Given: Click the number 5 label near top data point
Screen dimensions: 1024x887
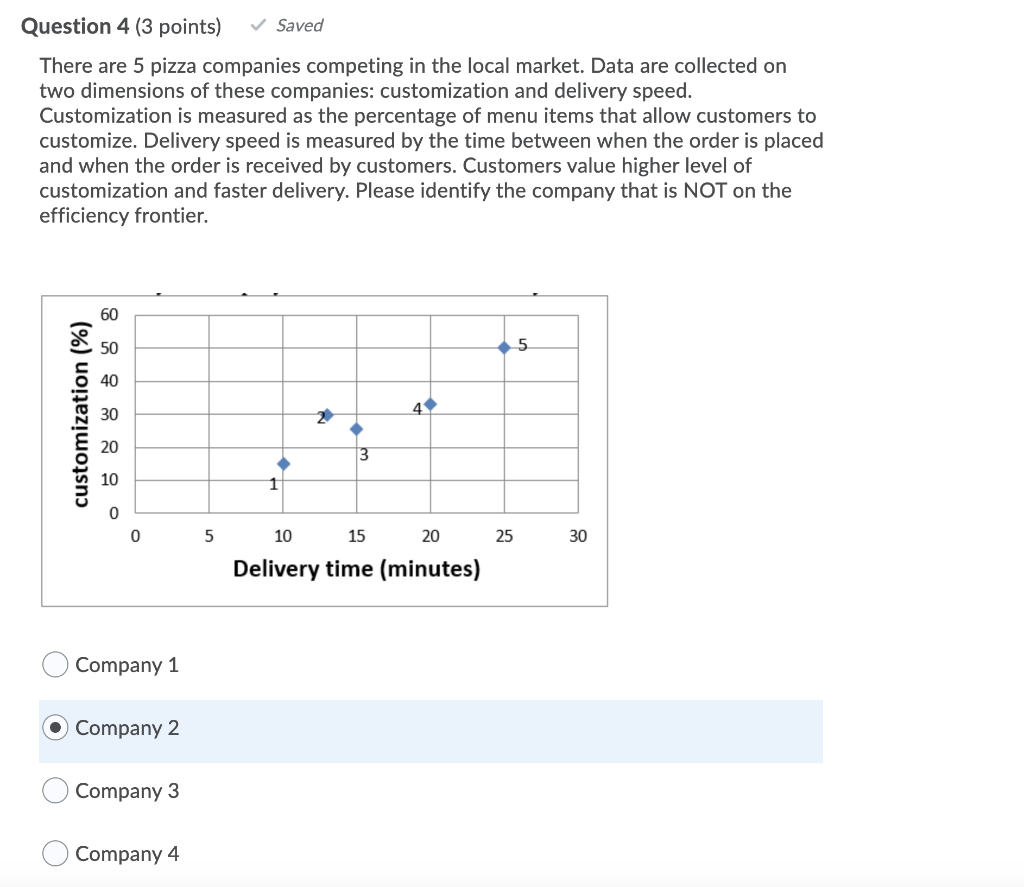Looking at the screenshot, I should 522,345.
